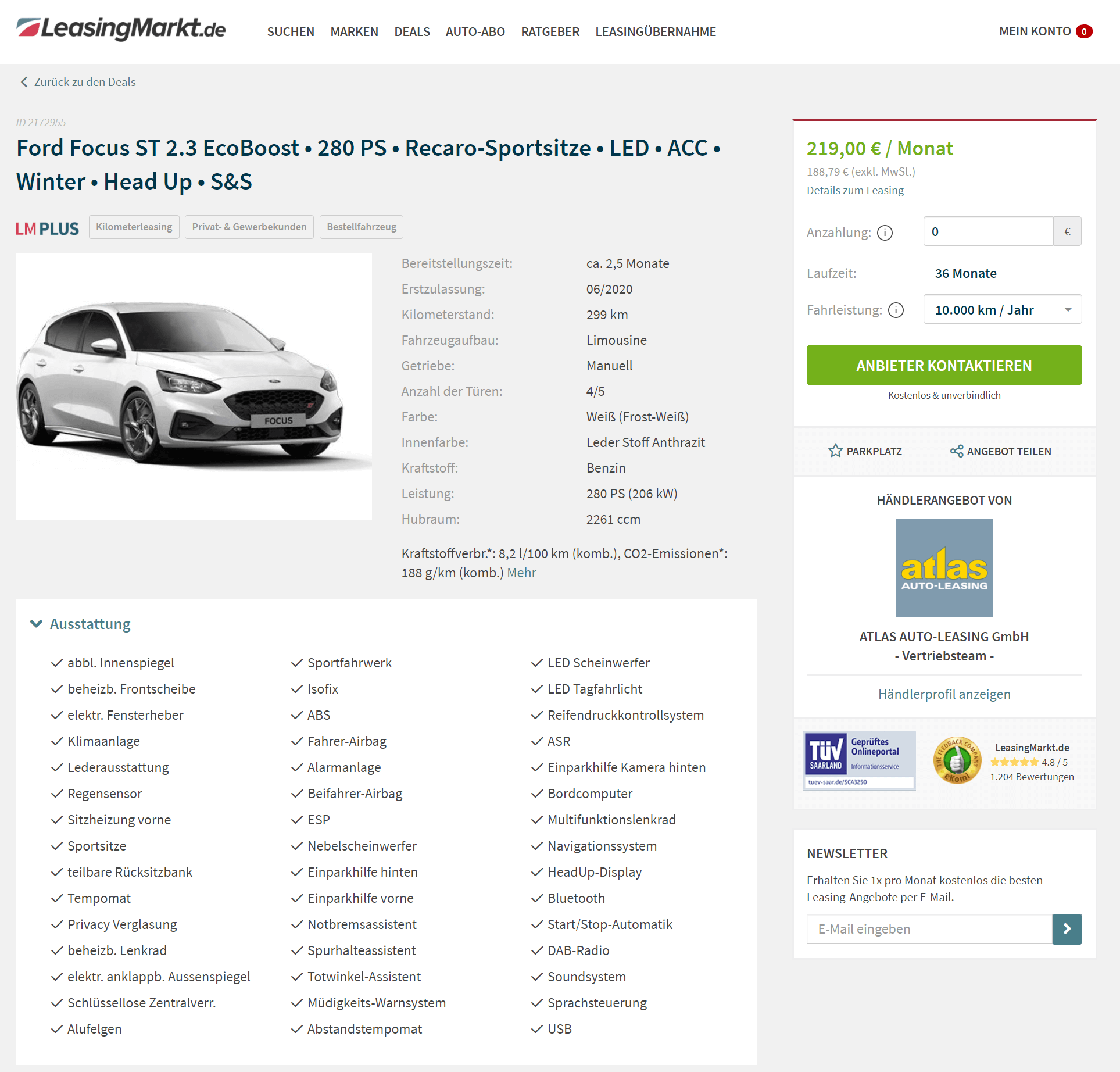Open the Anzahlung info icon
Screen dimensions: 1120x1072
pyautogui.click(x=885, y=233)
